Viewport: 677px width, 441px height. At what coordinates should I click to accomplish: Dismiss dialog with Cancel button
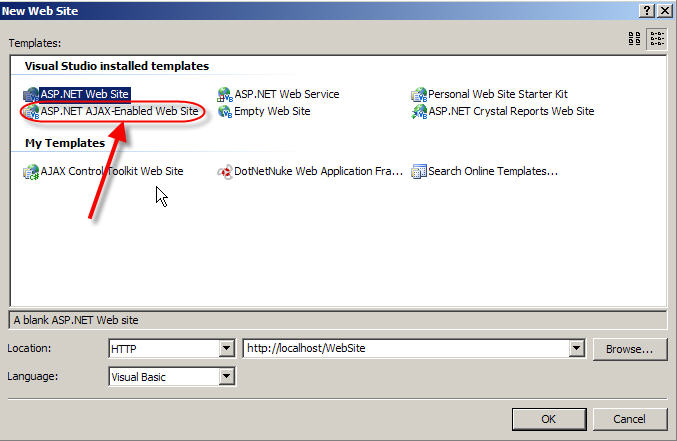pos(630,419)
